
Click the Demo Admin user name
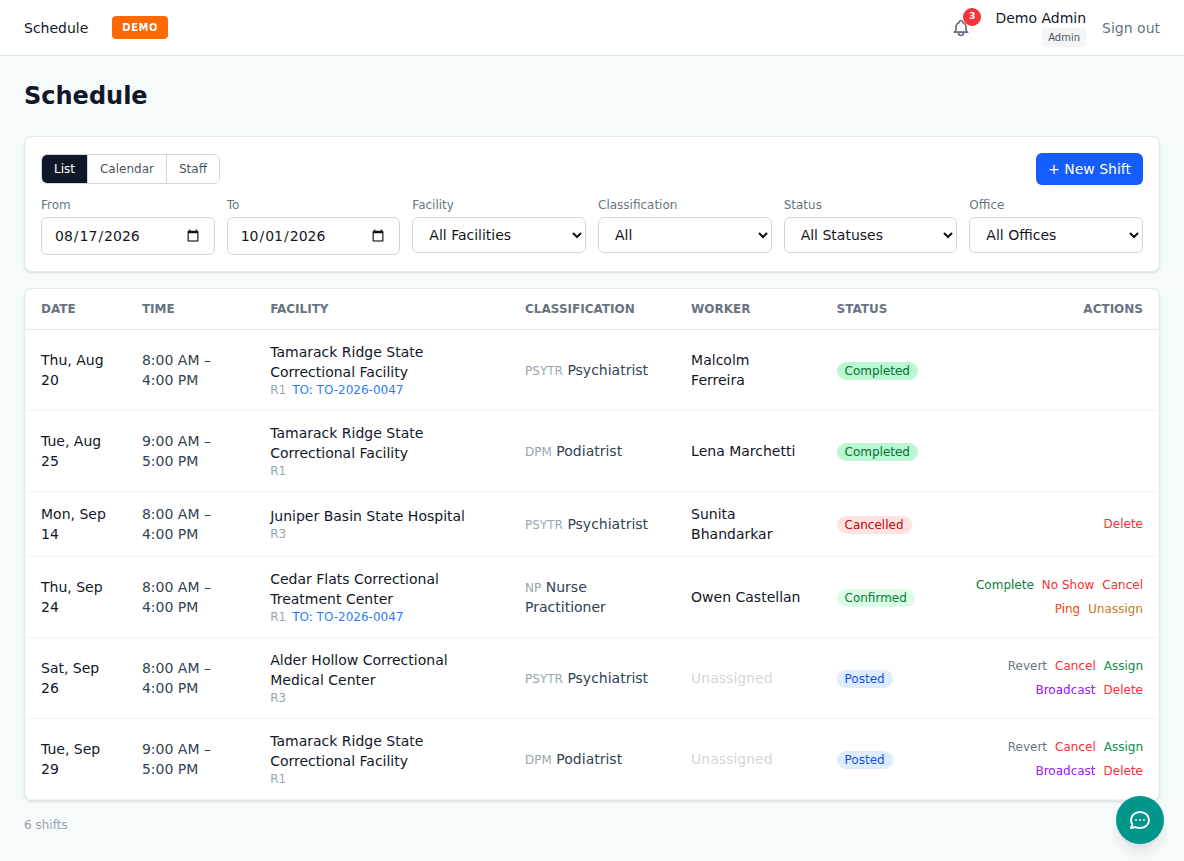[1040, 18]
